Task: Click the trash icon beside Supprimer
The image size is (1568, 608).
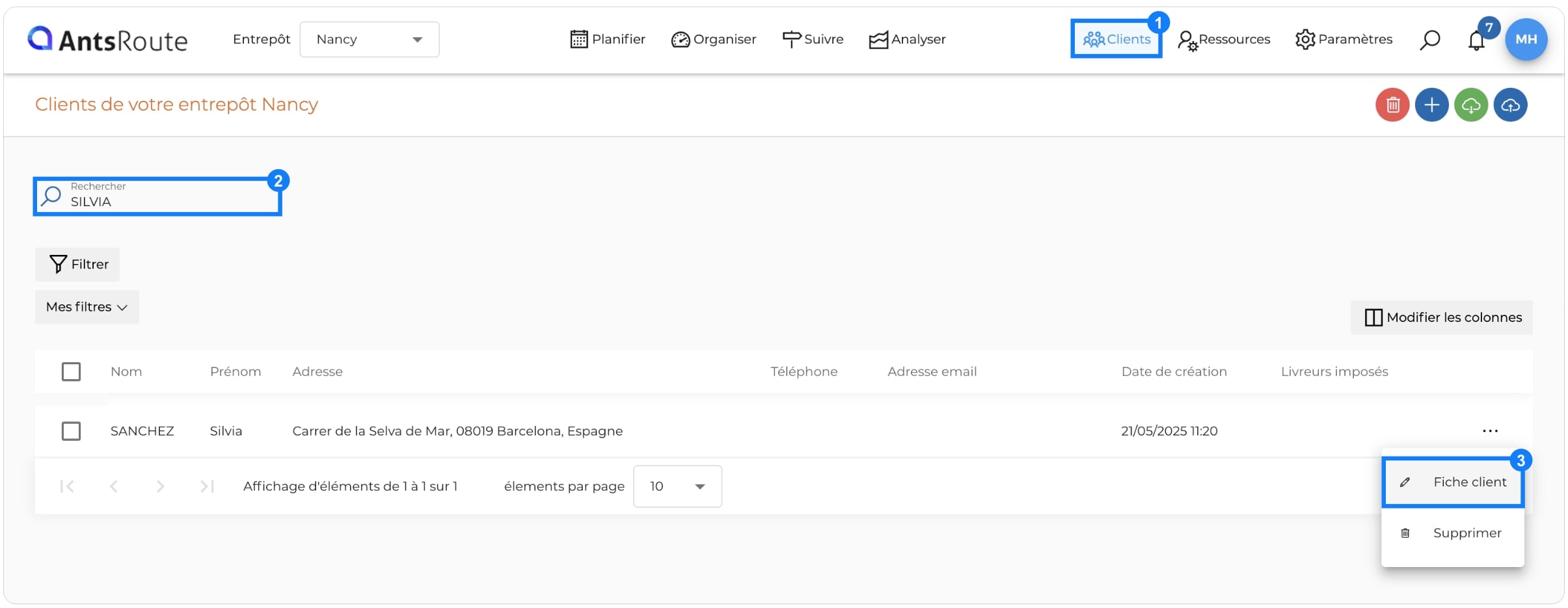Action: pos(1405,533)
